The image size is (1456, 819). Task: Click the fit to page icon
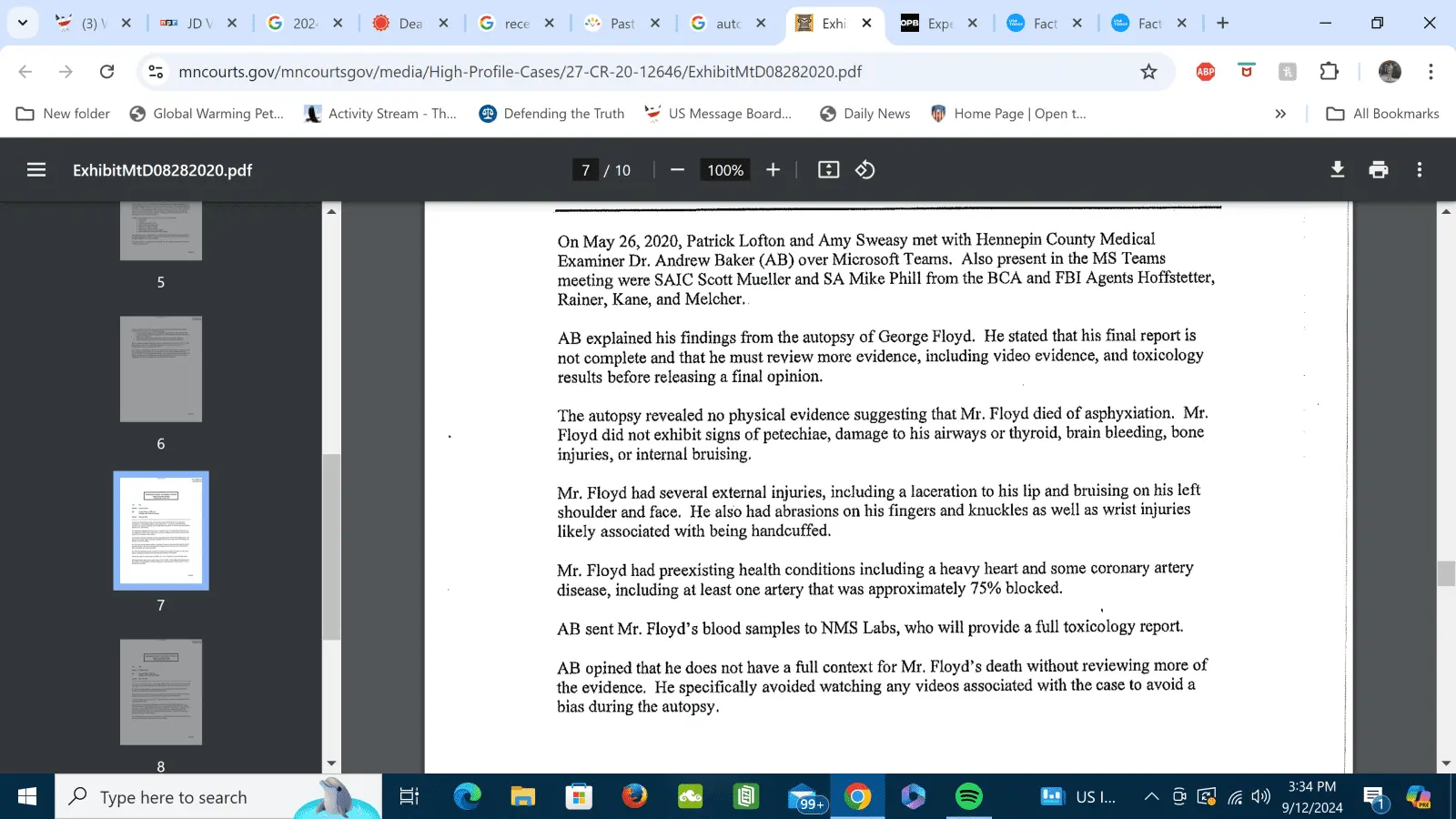point(828,170)
